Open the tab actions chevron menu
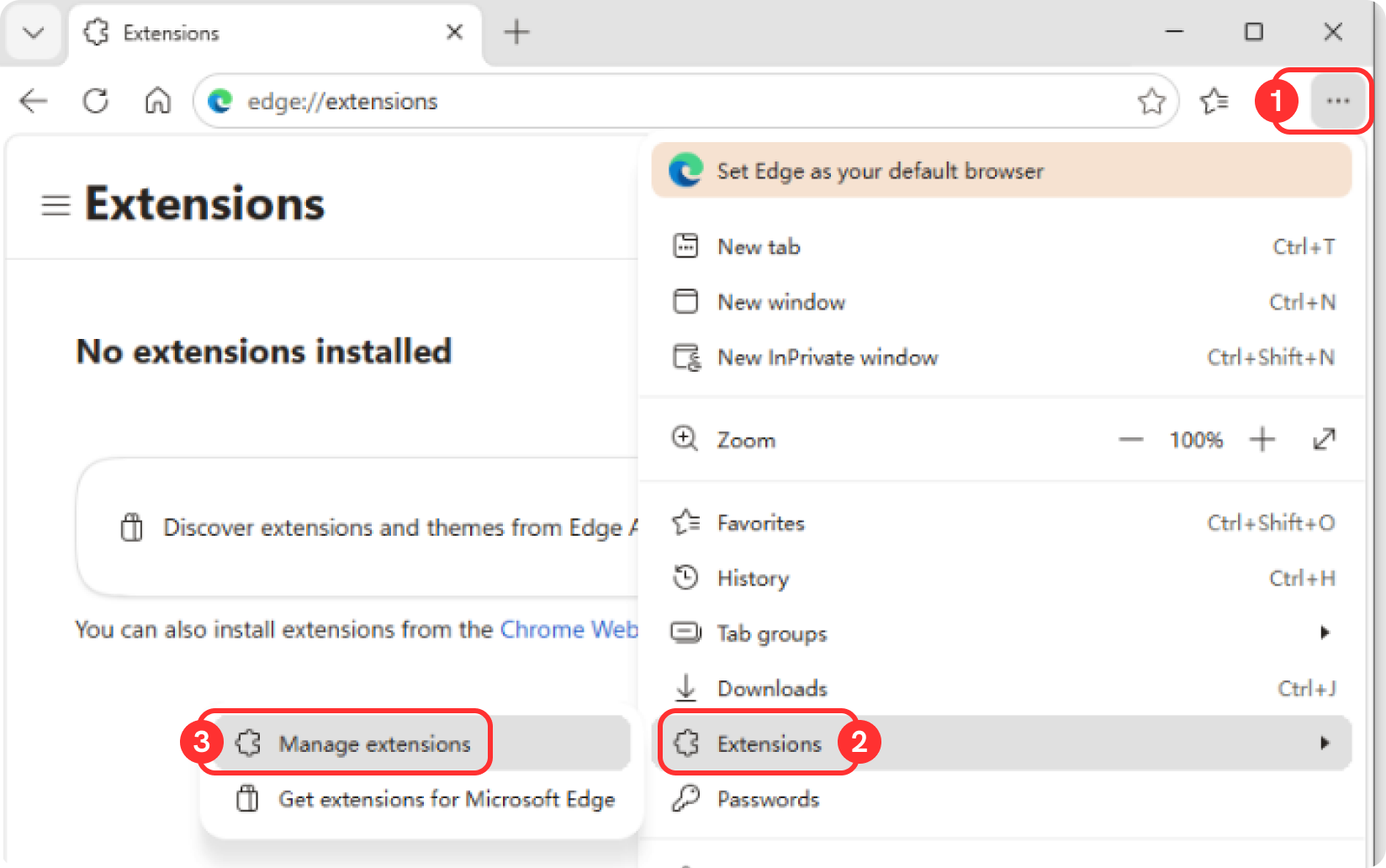The height and width of the screenshot is (868, 1386). [34, 33]
